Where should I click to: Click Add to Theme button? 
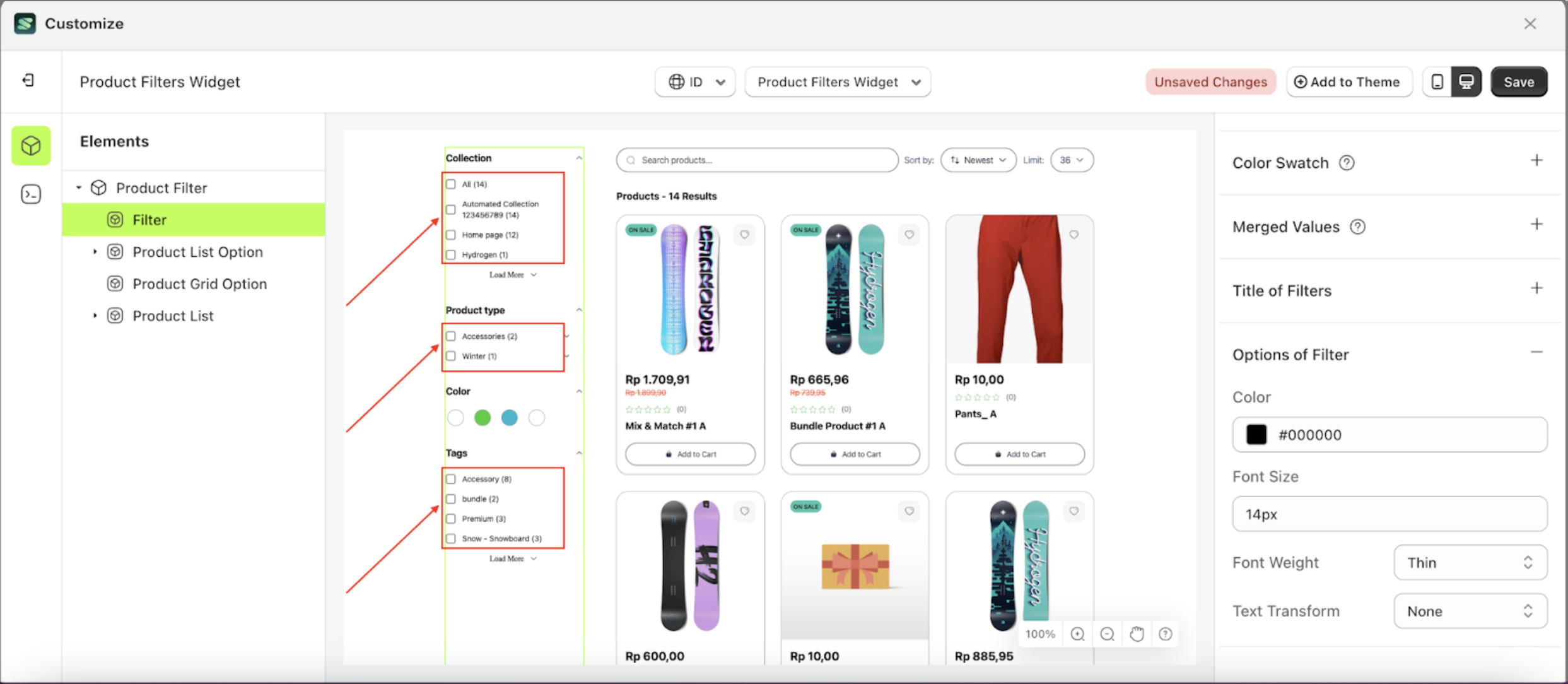click(x=1348, y=82)
